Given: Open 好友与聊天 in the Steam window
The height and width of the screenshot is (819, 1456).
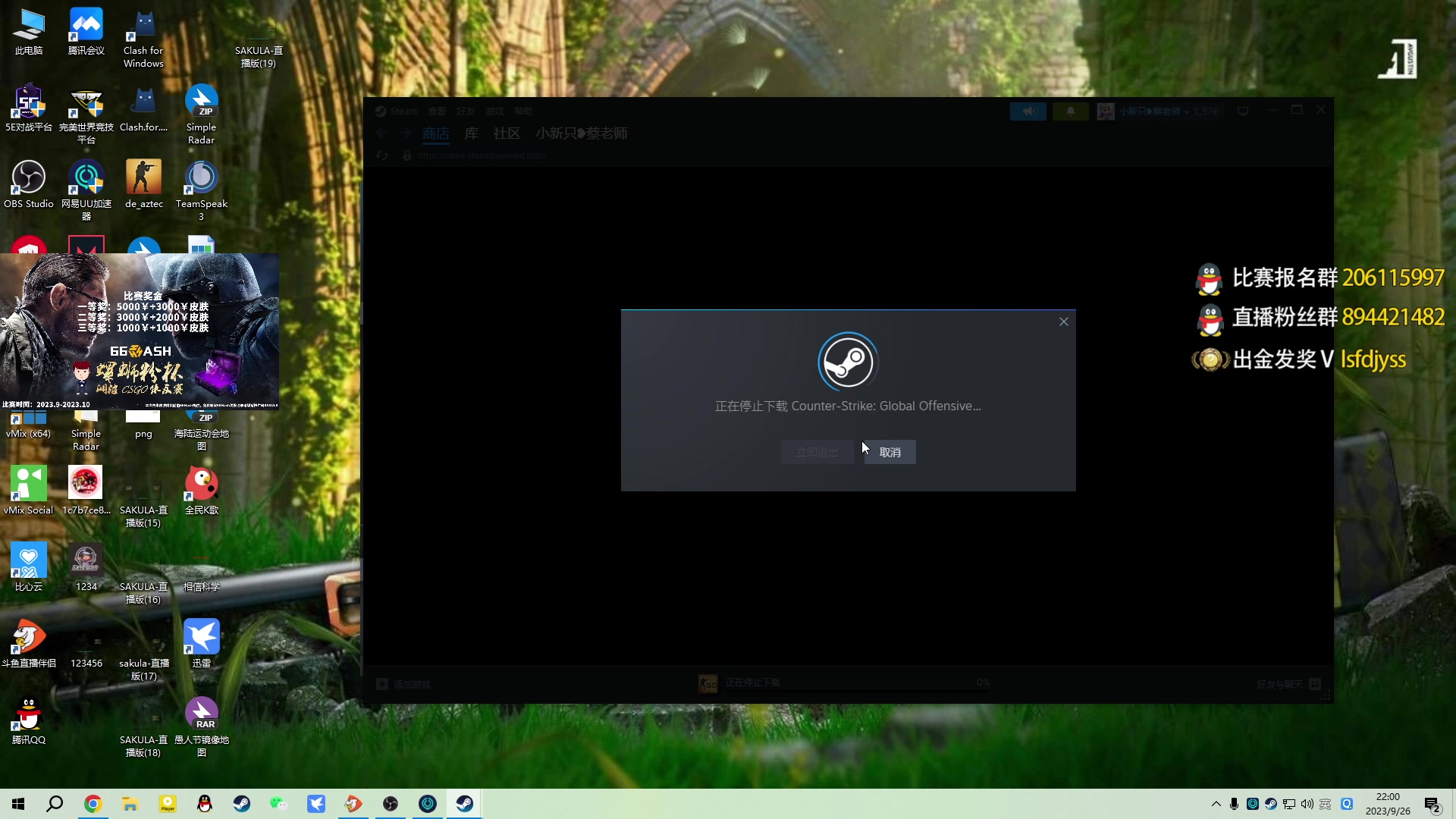Looking at the screenshot, I should coord(1288,684).
